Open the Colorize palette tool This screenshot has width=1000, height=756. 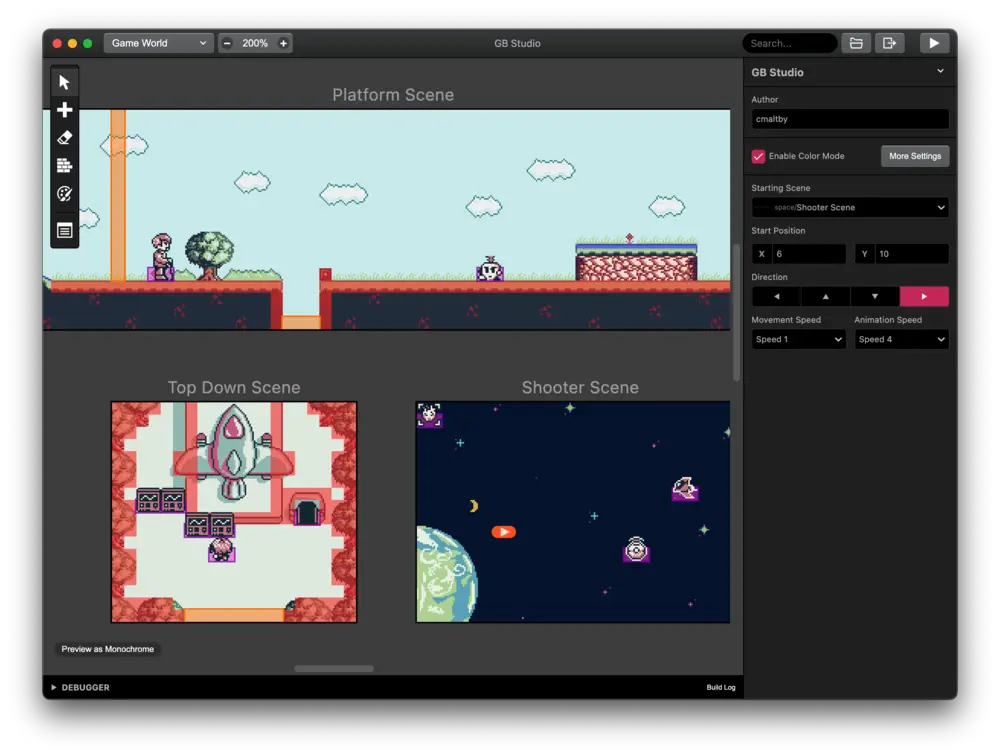click(64, 193)
